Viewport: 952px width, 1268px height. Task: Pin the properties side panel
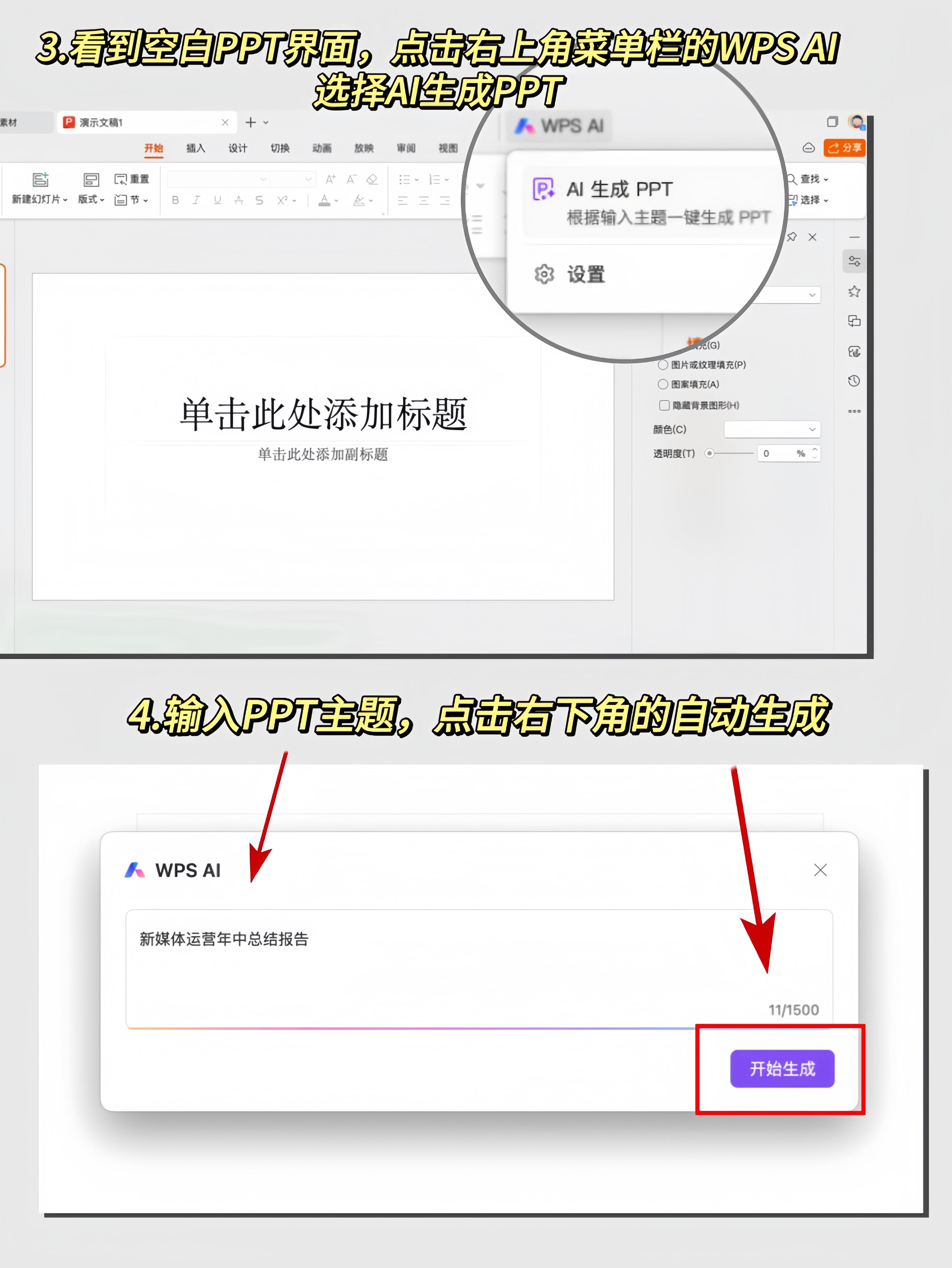click(x=792, y=237)
